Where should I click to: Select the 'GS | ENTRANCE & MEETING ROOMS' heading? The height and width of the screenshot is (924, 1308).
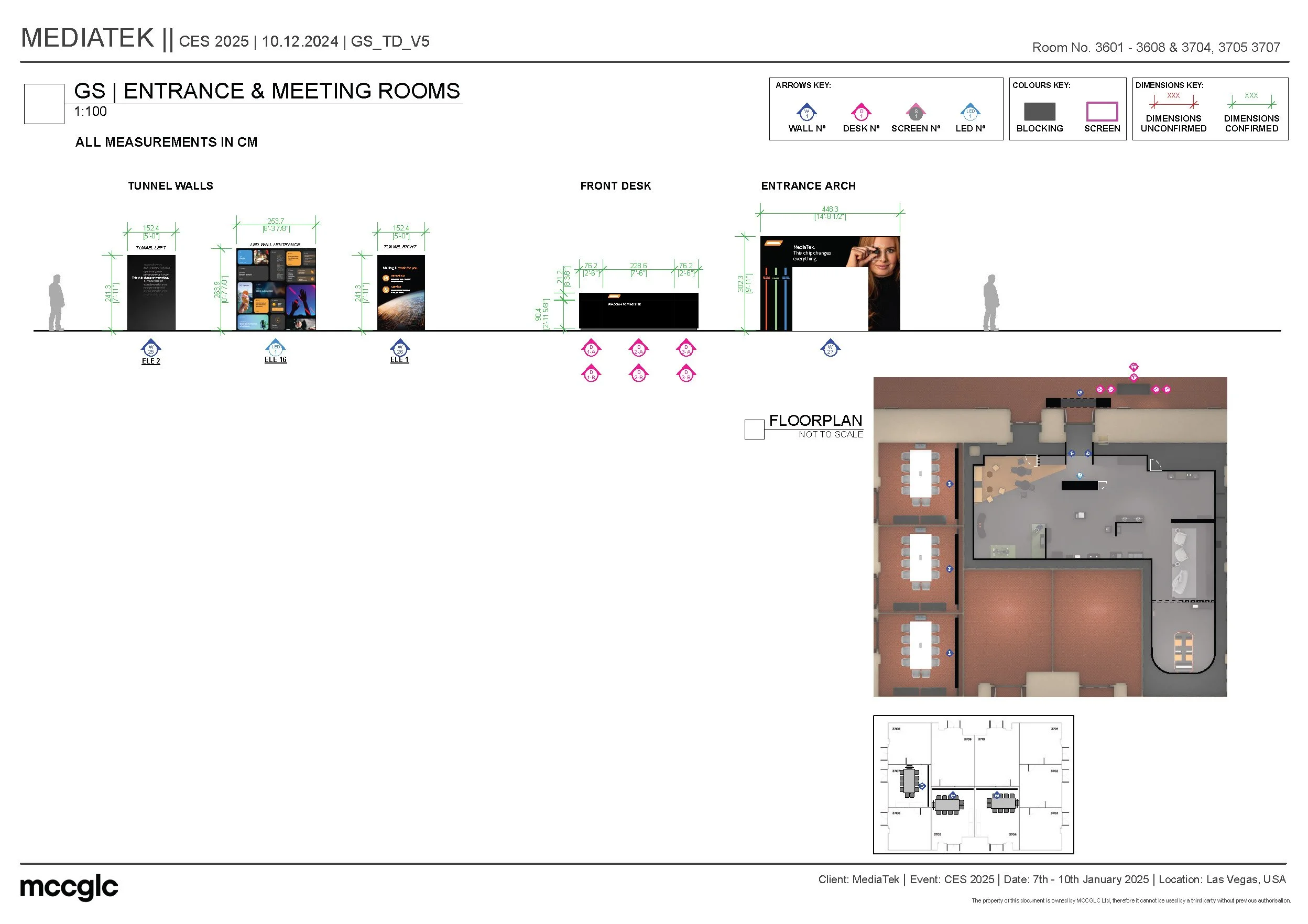coord(267,91)
